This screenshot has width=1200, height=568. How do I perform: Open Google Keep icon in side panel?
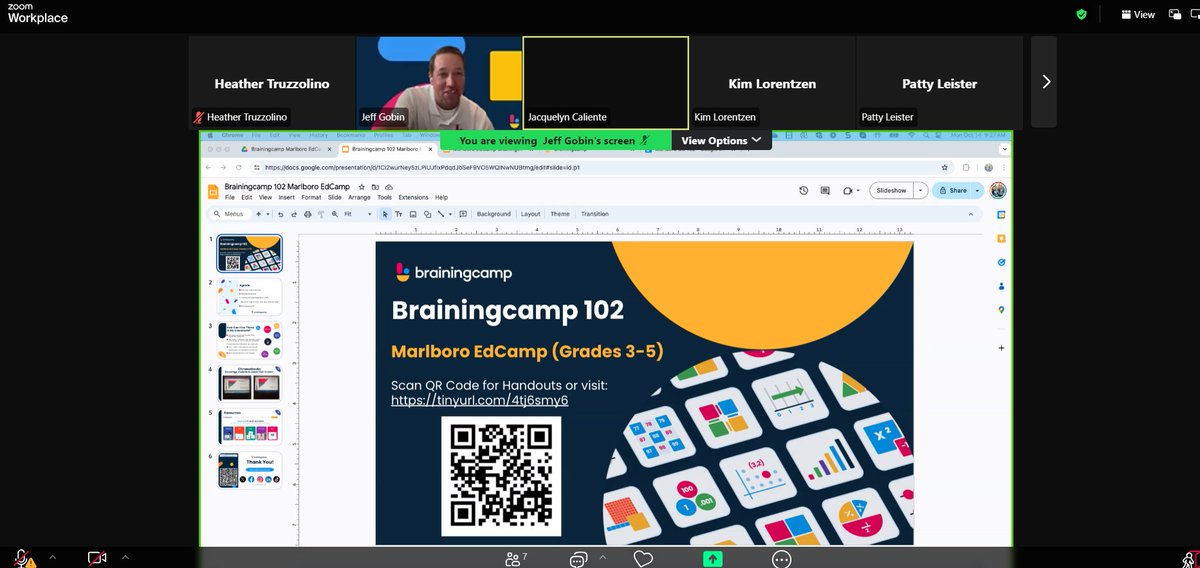pos(1001,238)
